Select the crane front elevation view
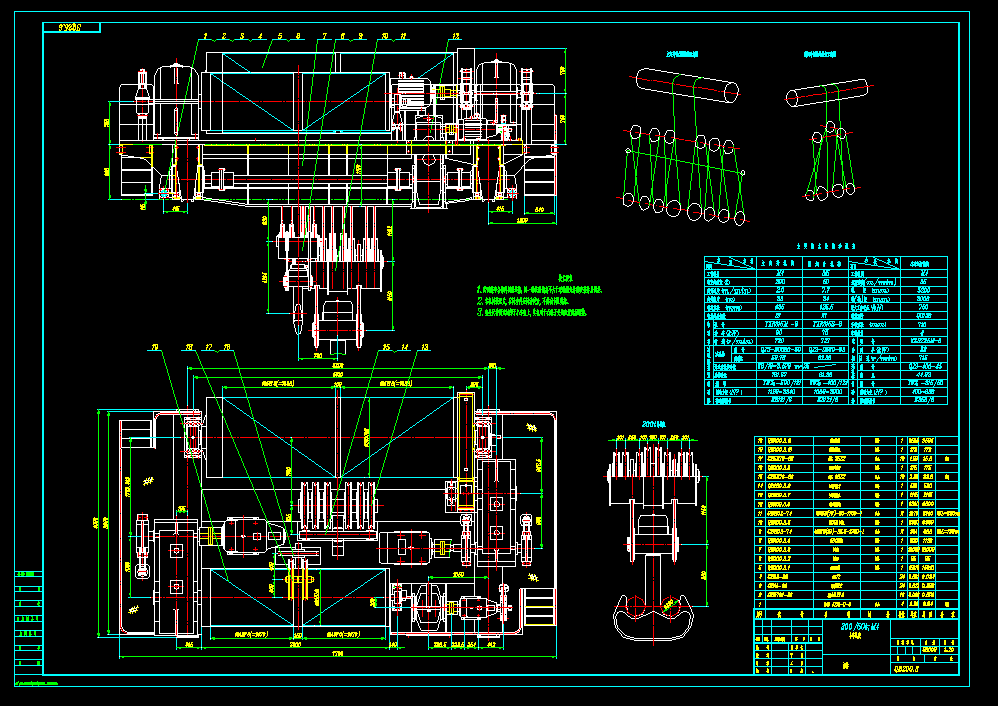998x706 pixels. (x=330, y=130)
